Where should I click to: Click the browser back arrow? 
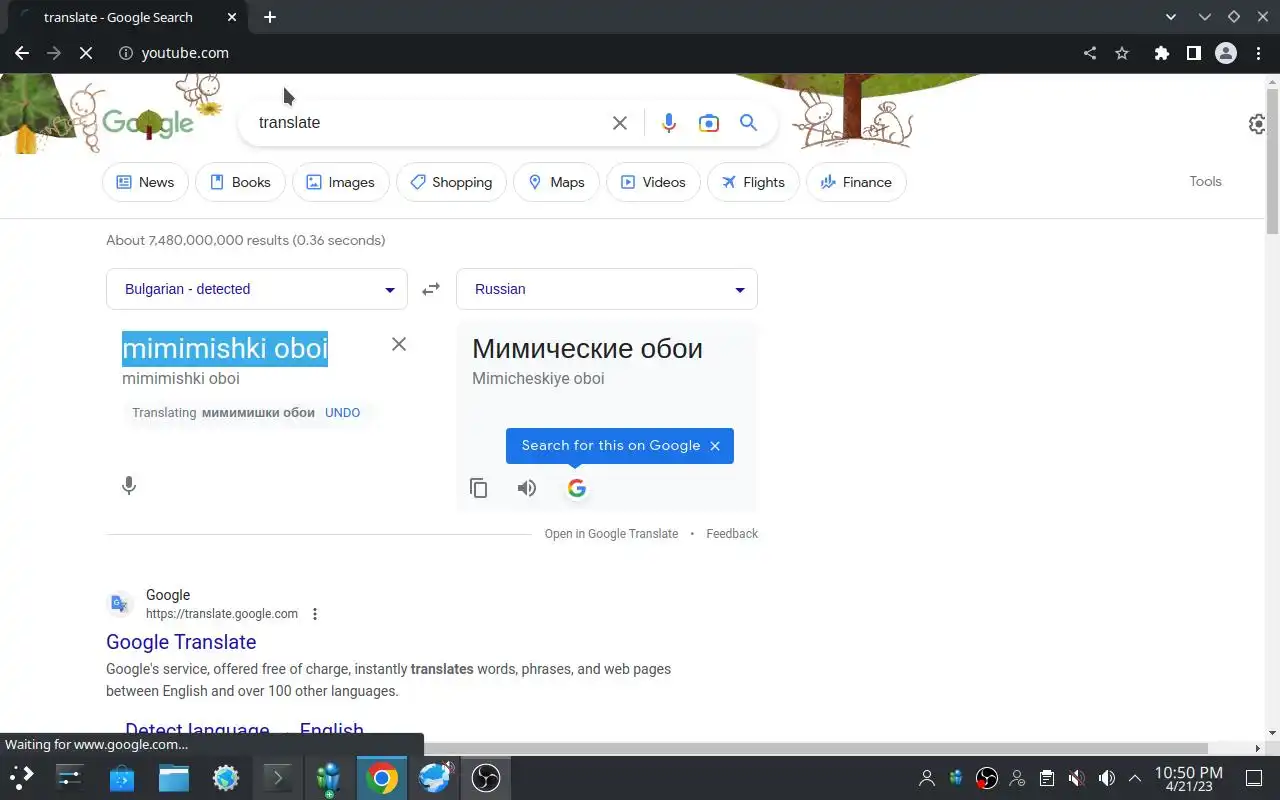pyautogui.click(x=22, y=53)
